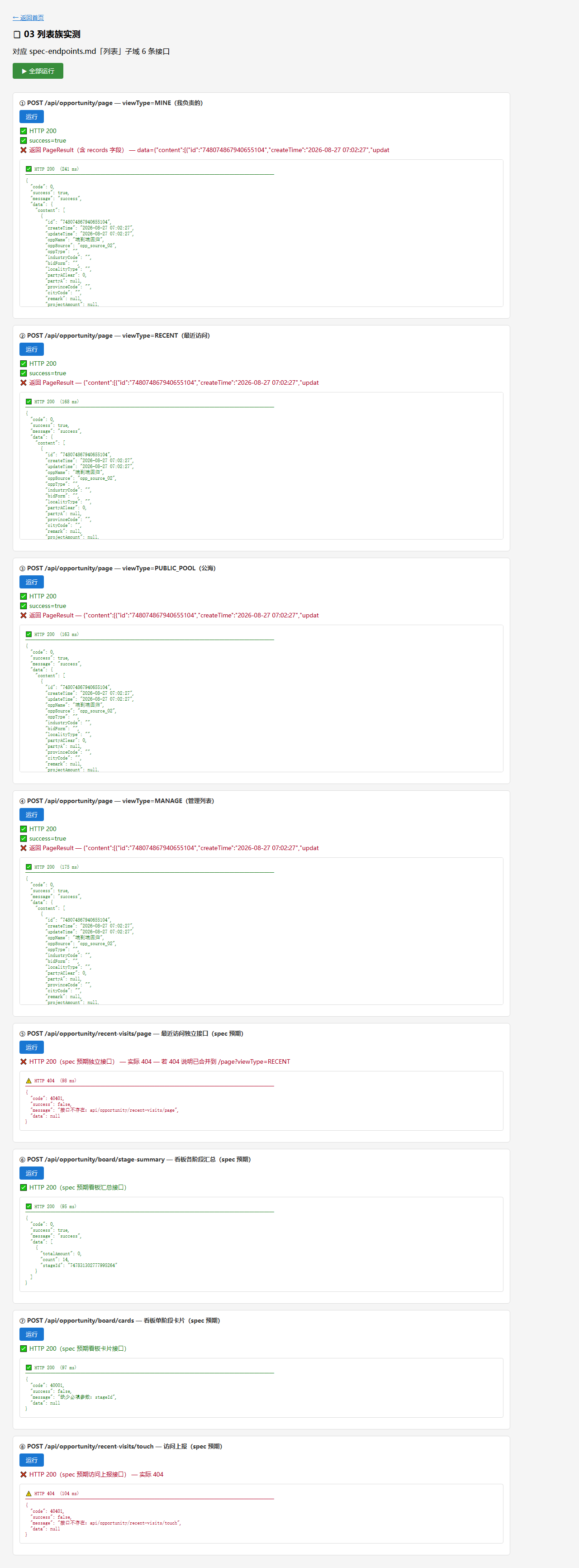
Task: Run test 1 viewType=MINE
Action: (32, 117)
